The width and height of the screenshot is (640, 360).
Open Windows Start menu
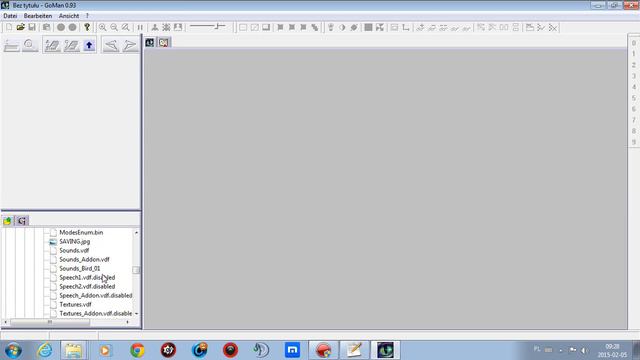click(x=13, y=350)
